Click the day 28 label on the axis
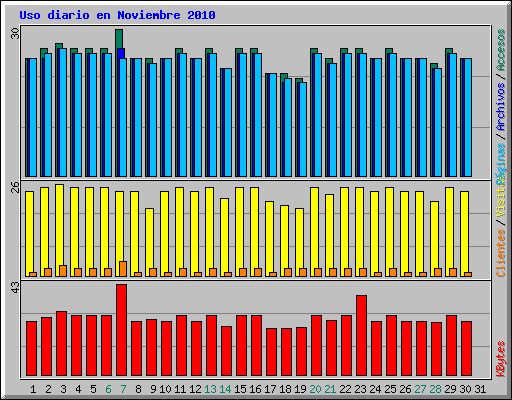 pos(435,389)
